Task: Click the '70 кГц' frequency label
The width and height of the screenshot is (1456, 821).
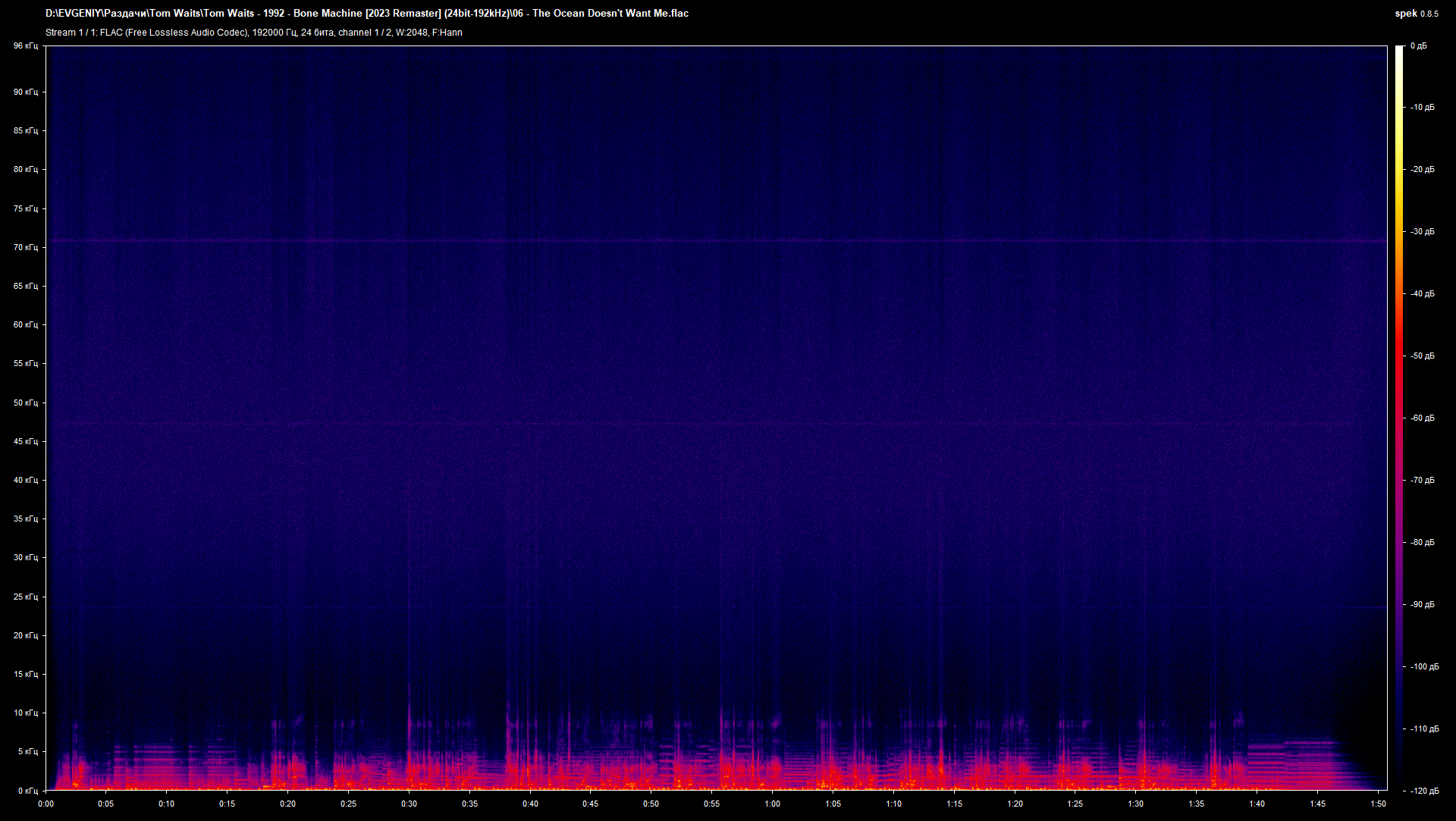Action: coord(26,248)
